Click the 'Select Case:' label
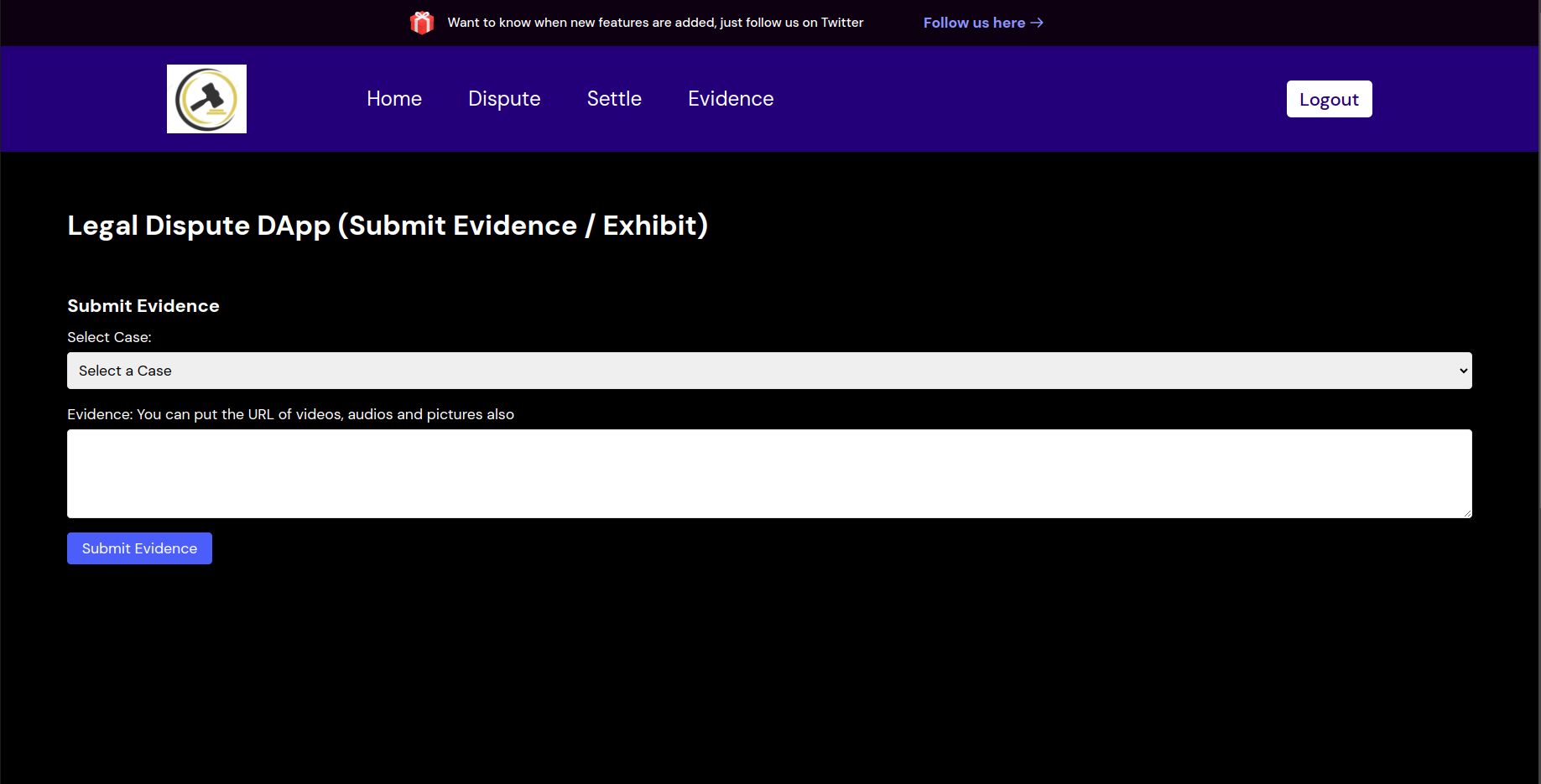This screenshot has height=784, width=1541. 109,337
